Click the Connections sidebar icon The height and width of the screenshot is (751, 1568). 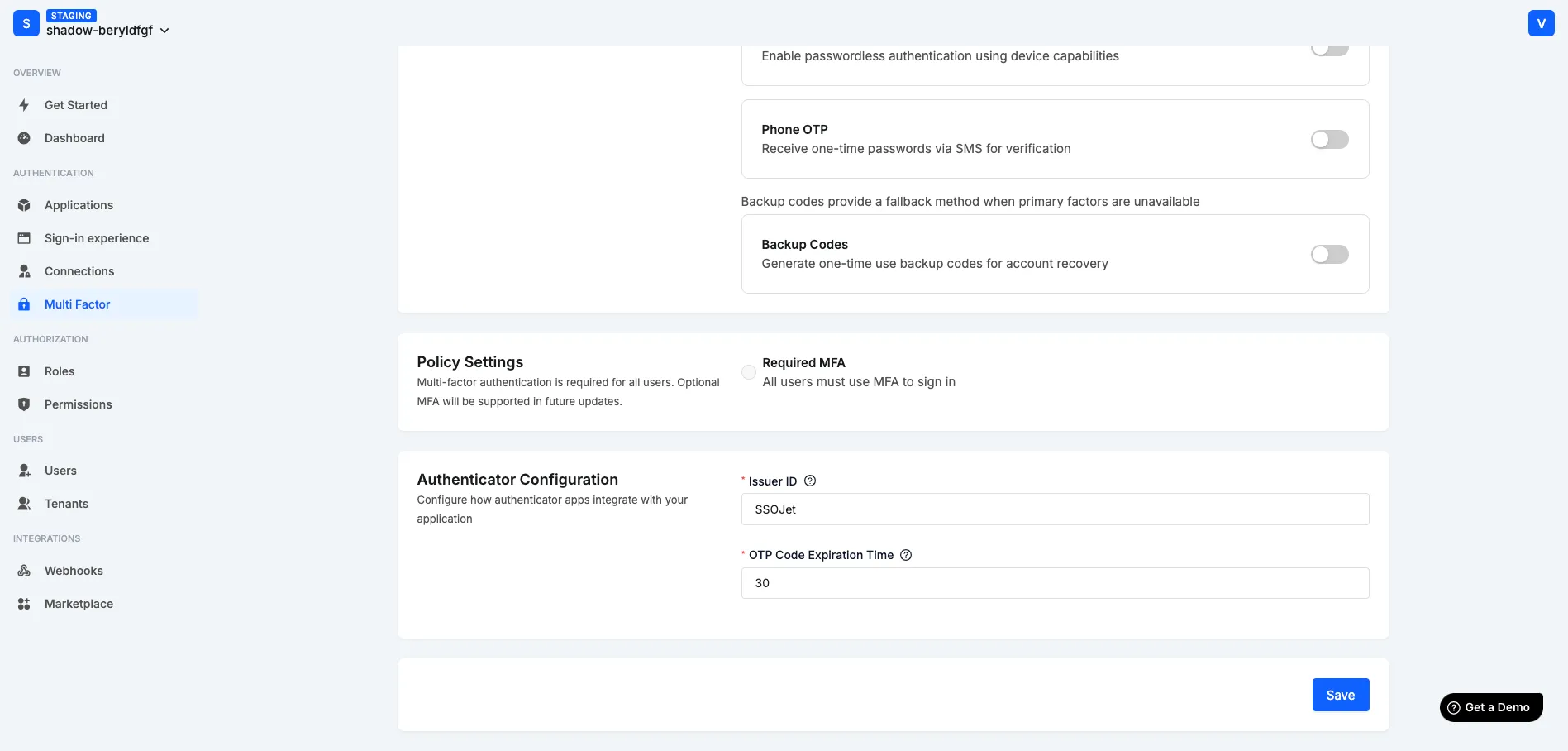click(24, 270)
